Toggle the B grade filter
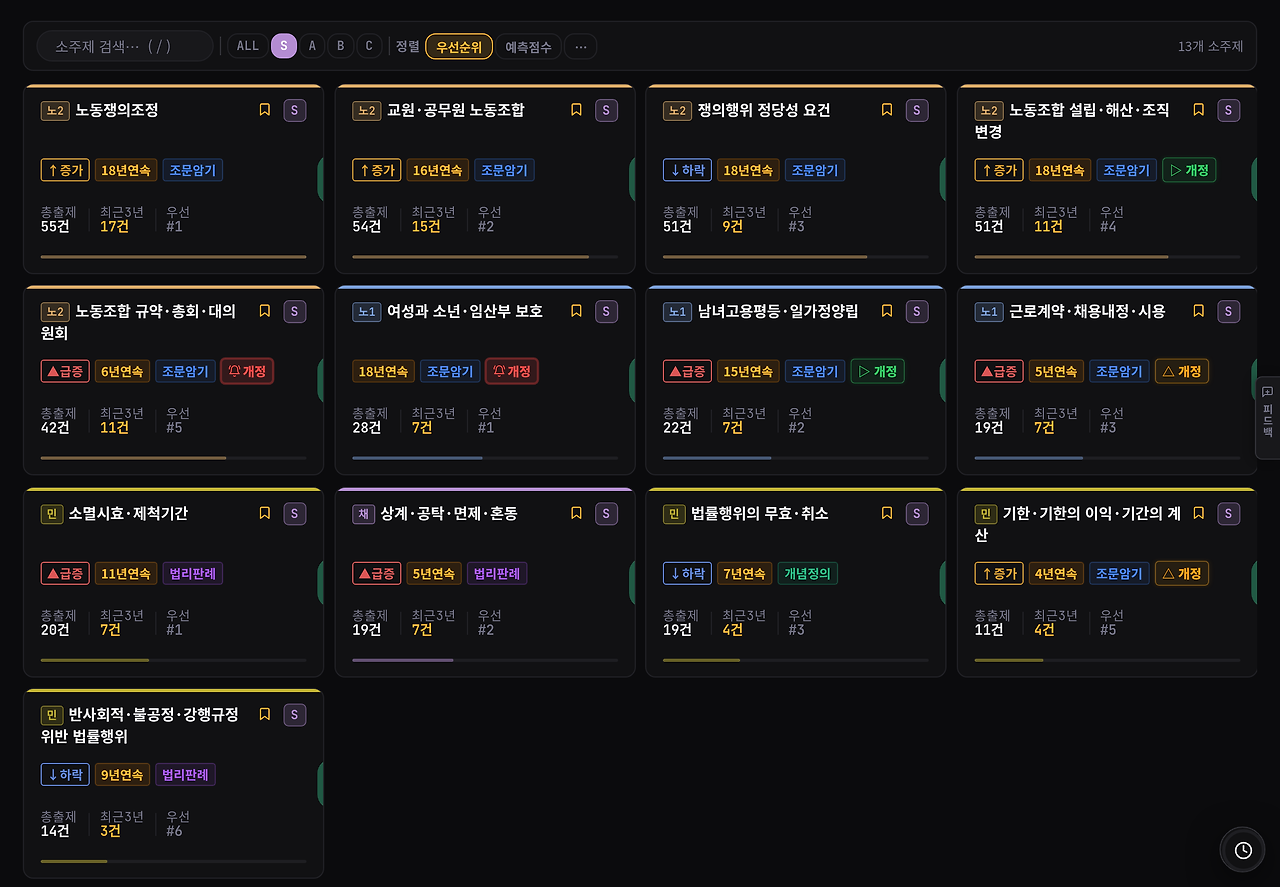The width and height of the screenshot is (1280, 887). click(x=340, y=46)
